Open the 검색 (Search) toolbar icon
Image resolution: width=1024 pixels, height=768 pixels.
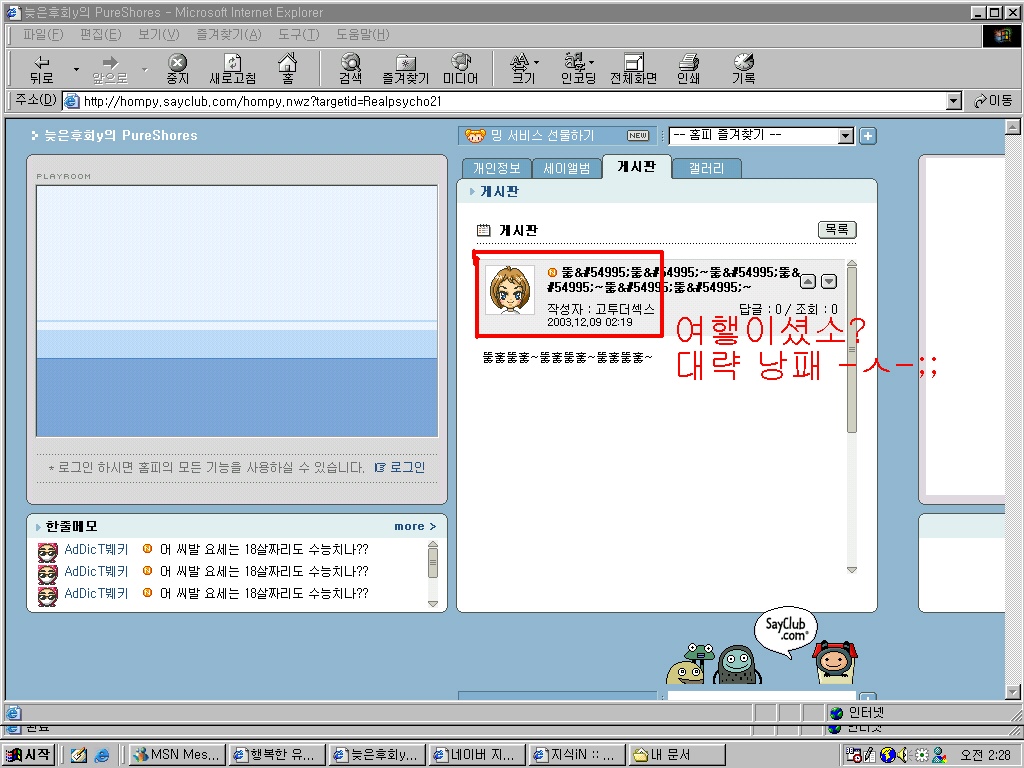pos(350,68)
